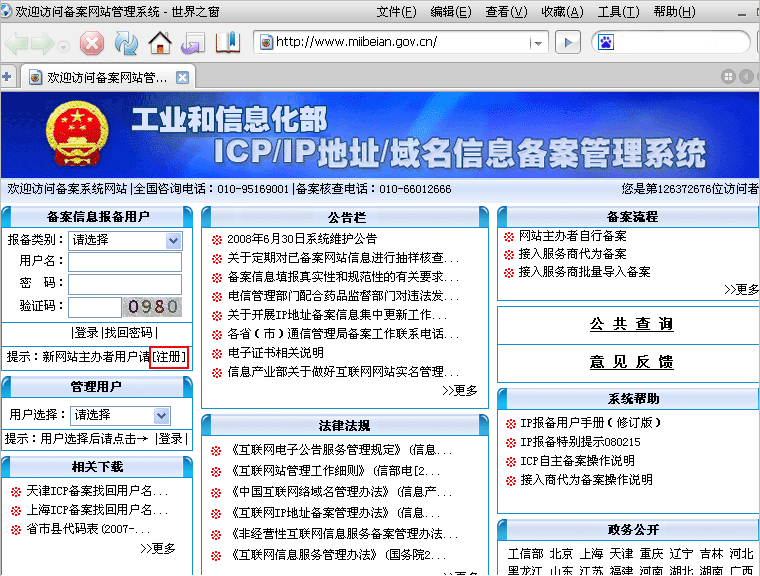This screenshot has width=760, height=576.
Task: Click the Refresh page icon
Action: pyautogui.click(x=126, y=43)
